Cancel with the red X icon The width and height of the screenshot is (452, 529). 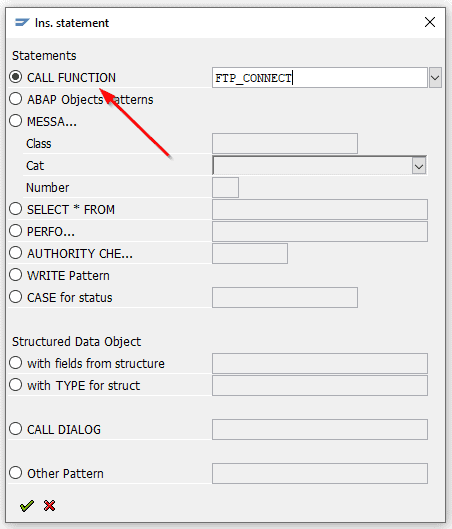(49, 505)
